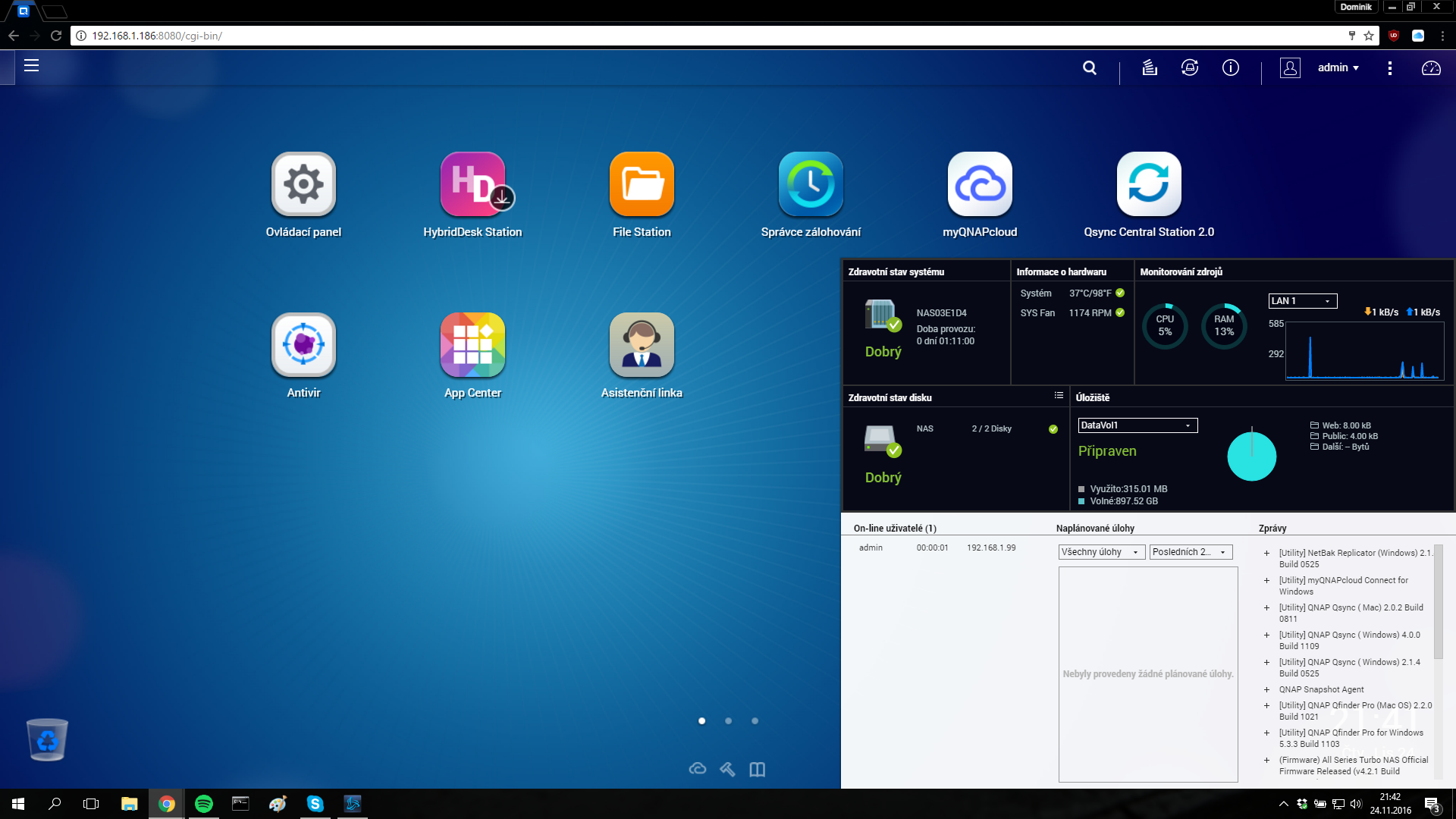1456x819 pixels.
Task: Open QNAP Snapshot Agent message
Action: coord(1321,689)
